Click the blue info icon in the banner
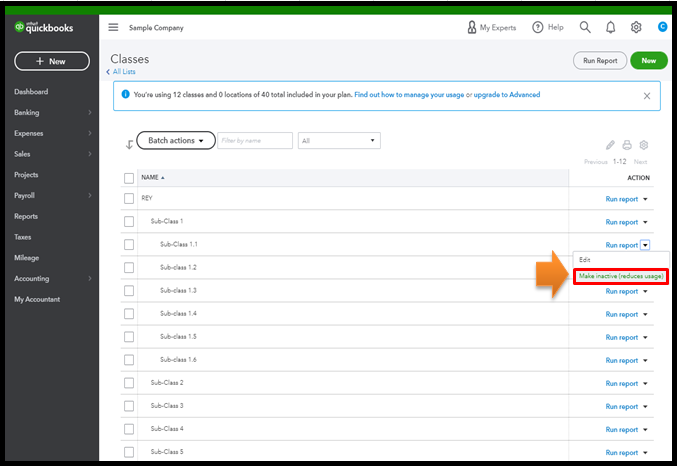Image resolution: width=677 pixels, height=466 pixels. 125,94
